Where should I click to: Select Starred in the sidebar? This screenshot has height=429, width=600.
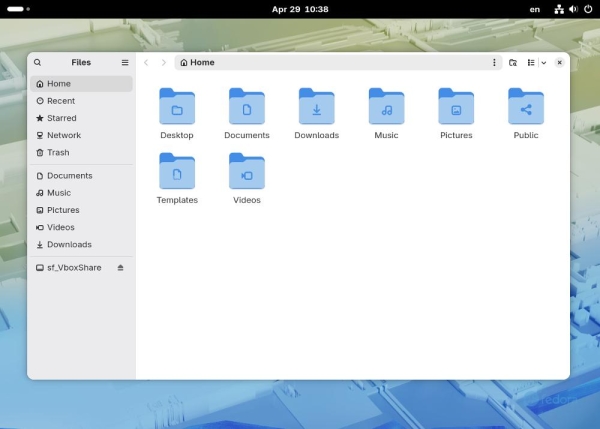(61, 118)
